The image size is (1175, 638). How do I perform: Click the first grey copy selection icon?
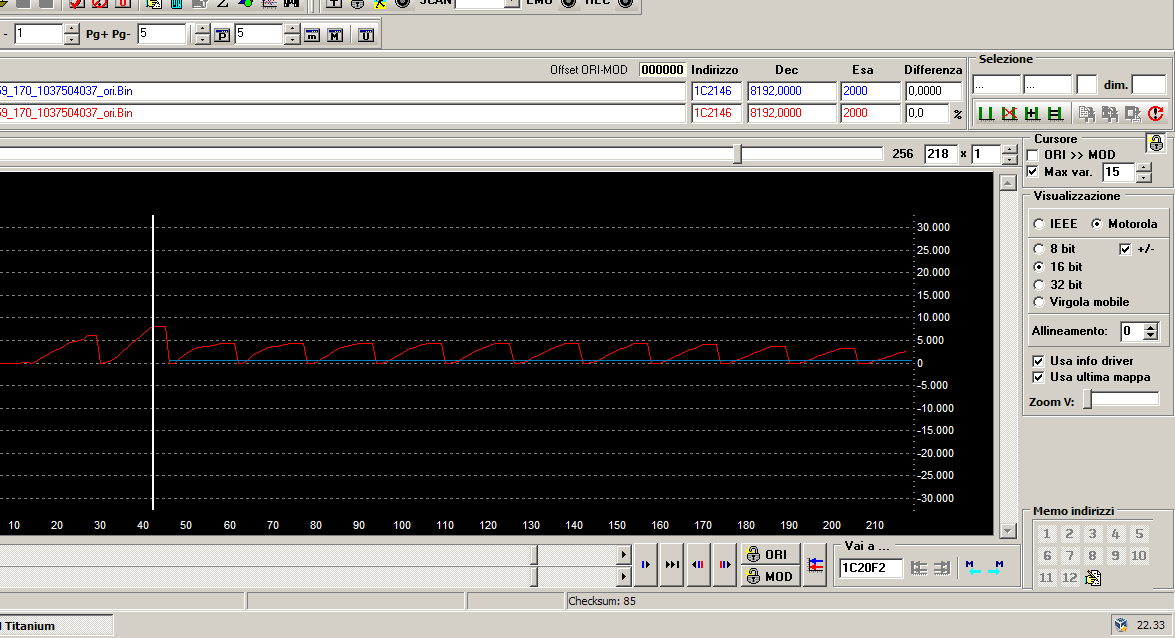coord(1087,114)
